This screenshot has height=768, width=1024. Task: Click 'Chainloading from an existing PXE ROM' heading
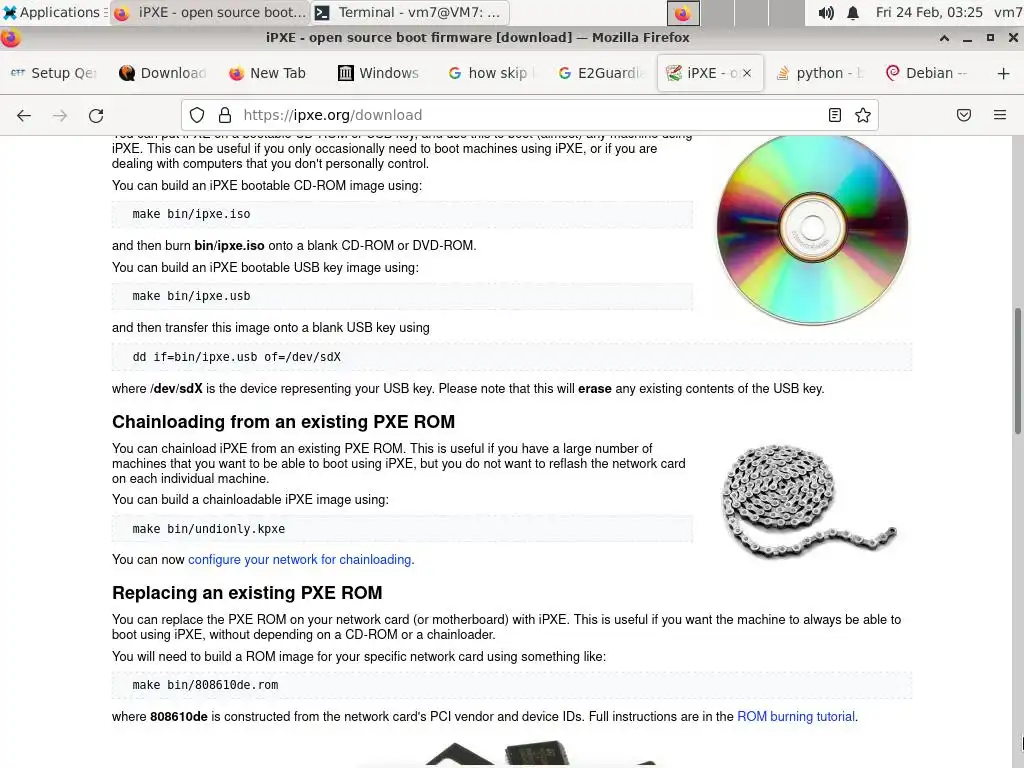pyautogui.click(x=283, y=422)
